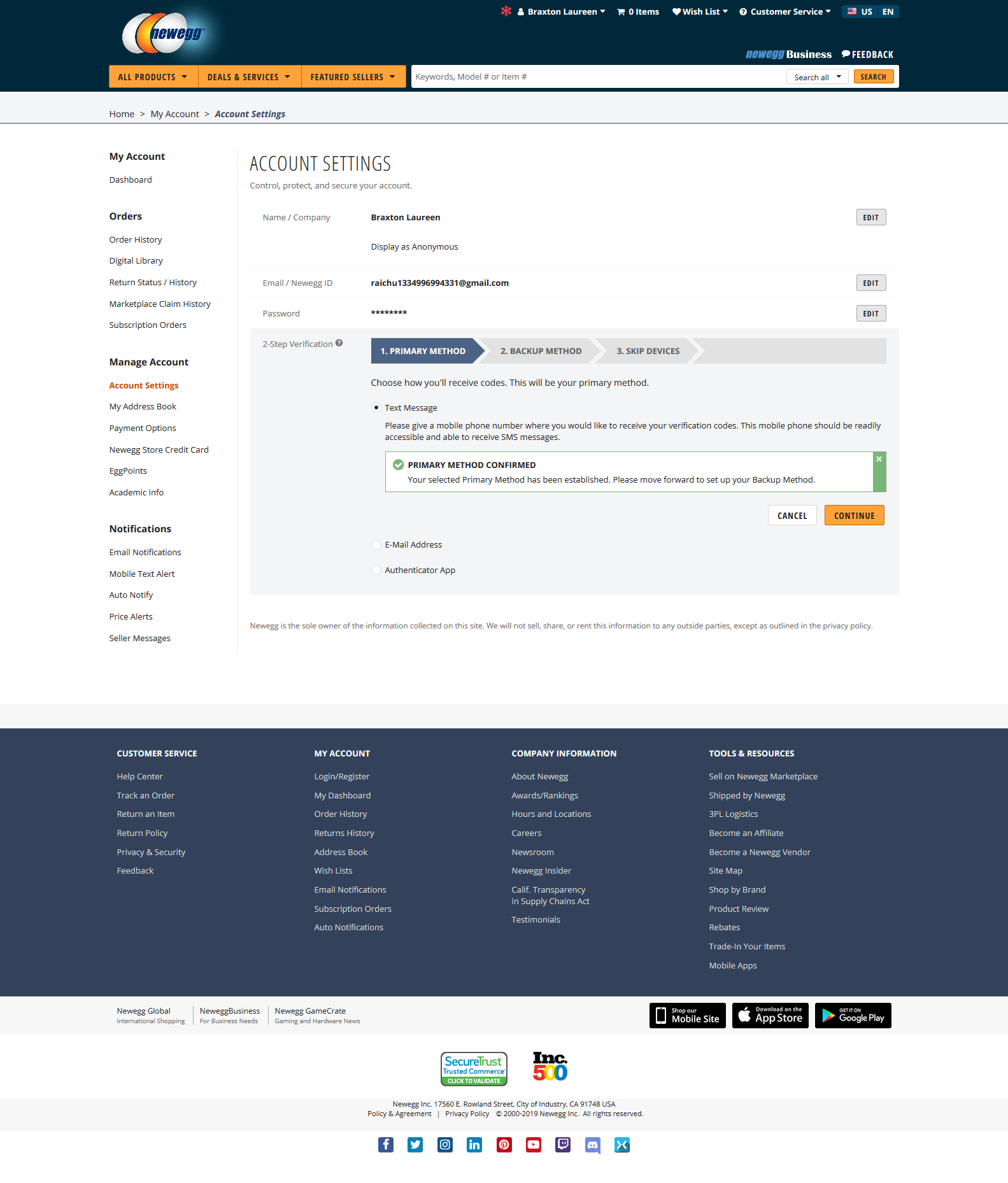This screenshot has height=1183, width=1008.
Task: Open Sell on Newegg Marketplace link
Action: tap(763, 777)
